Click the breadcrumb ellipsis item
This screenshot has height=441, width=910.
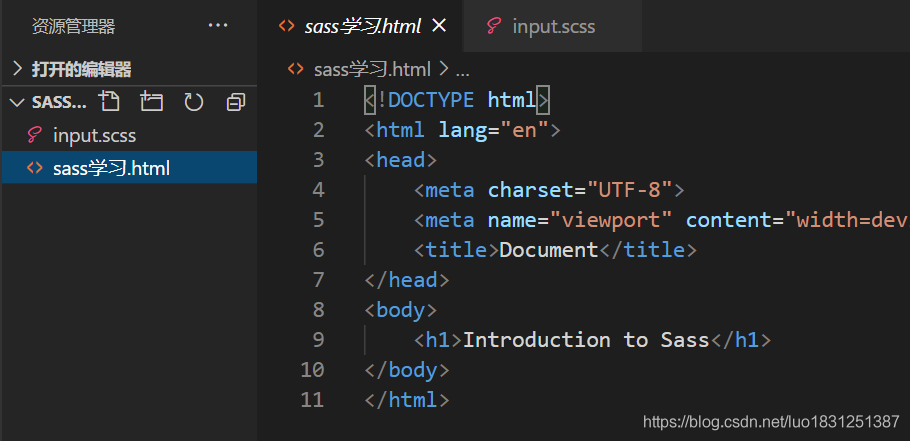pos(463,71)
